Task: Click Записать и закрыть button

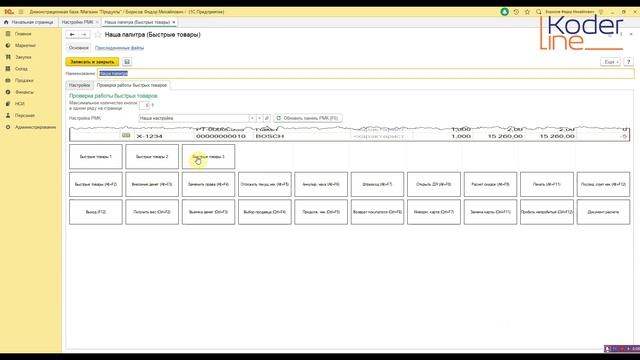Action: (x=92, y=62)
